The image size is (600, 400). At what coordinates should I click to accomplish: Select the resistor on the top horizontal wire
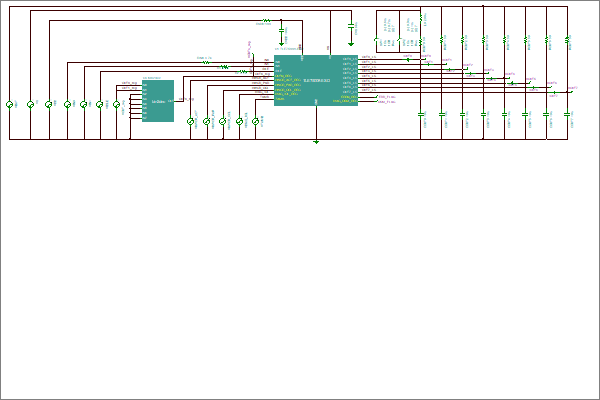[266, 20]
